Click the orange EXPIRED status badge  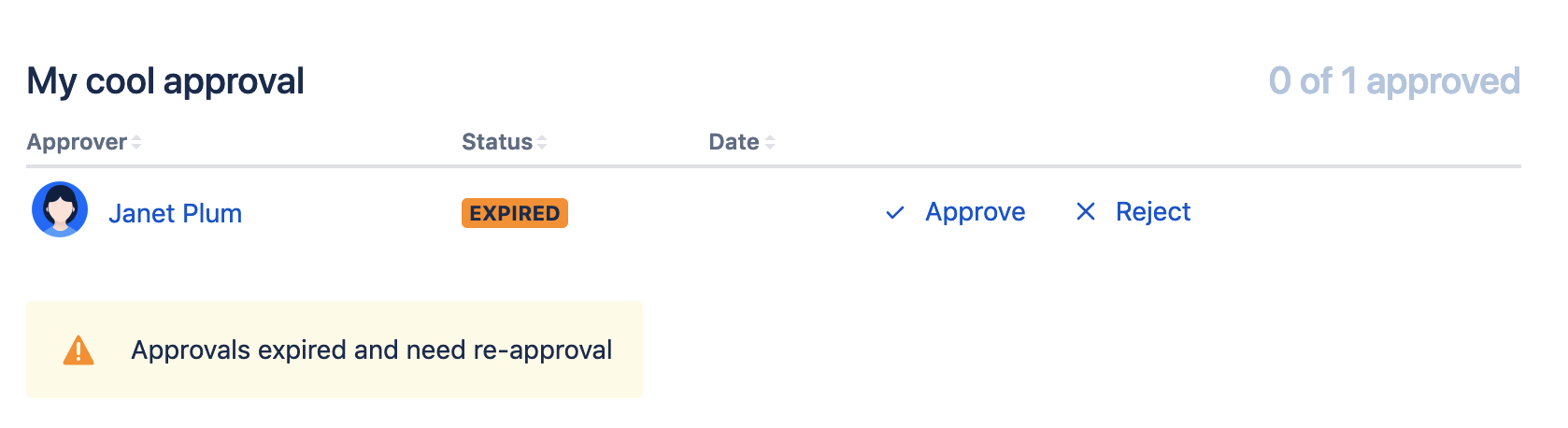coord(514,213)
